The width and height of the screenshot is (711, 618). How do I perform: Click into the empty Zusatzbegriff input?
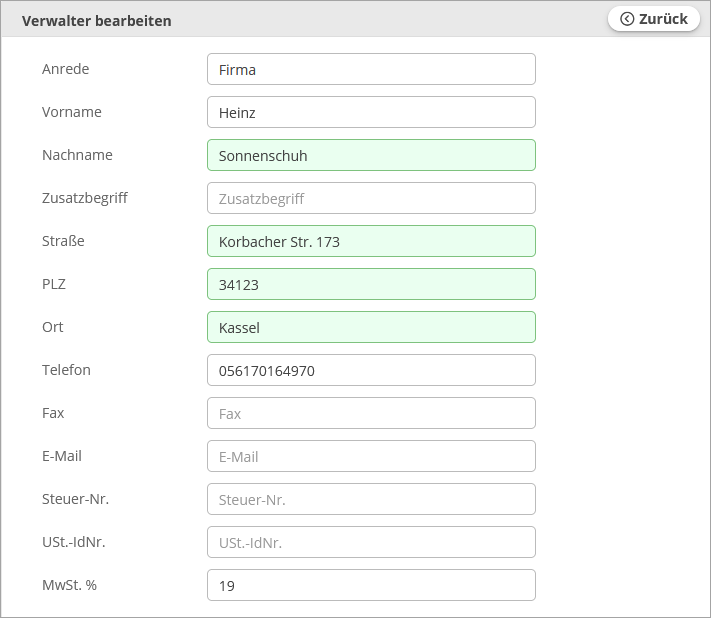pyautogui.click(x=370, y=199)
